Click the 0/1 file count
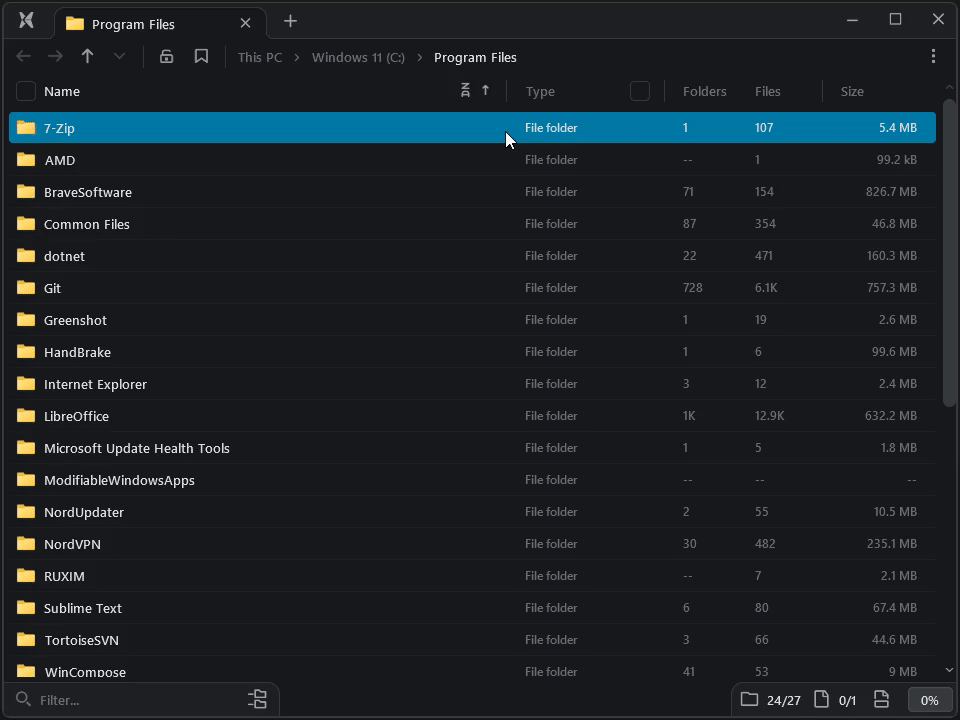Viewport: 960px width, 720px height. coord(847,700)
